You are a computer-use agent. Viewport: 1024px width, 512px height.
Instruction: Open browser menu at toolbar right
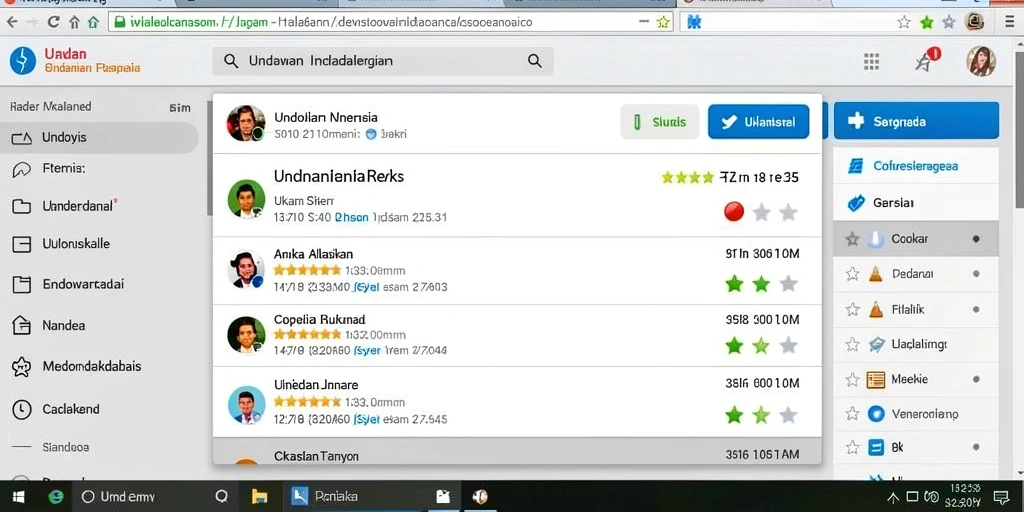pyautogui.click(x=1010, y=22)
